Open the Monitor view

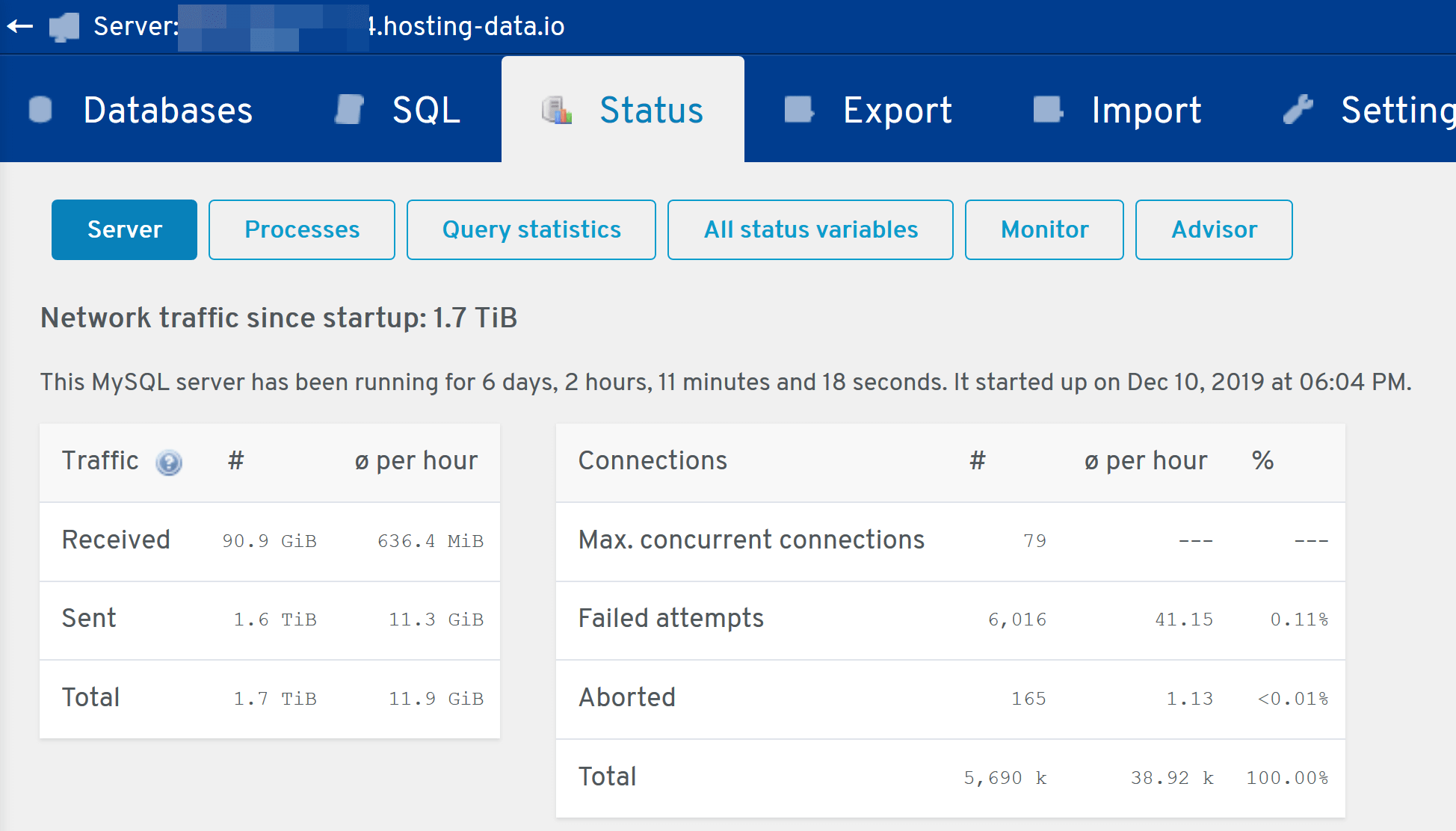tap(1044, 229)
